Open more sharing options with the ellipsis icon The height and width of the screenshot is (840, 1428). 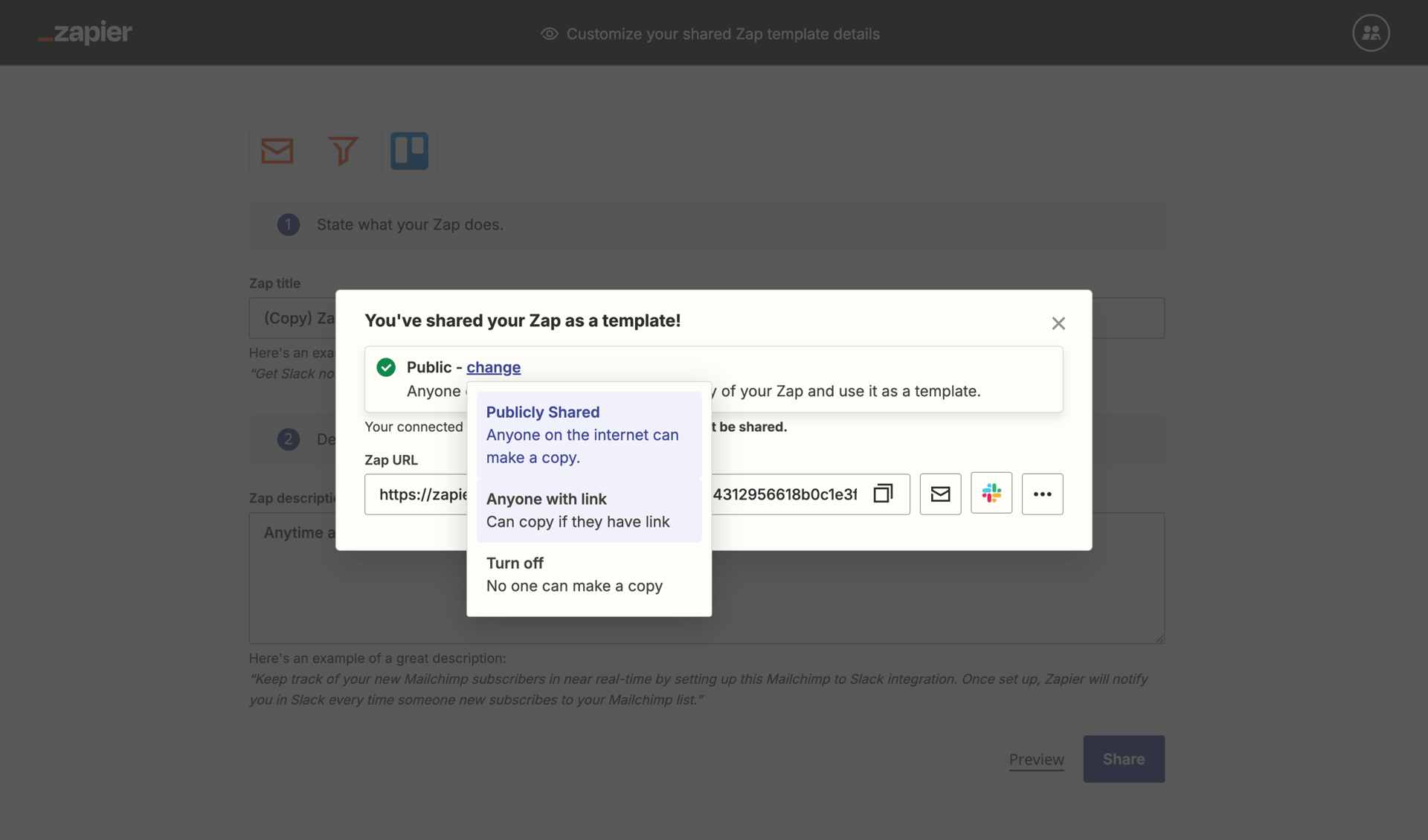click(x=1042, y=494)
